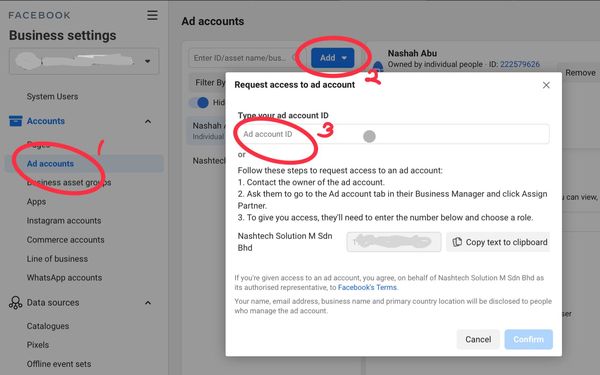The height and width of the screenshot is (375, 600).
Task: Select the Nashtech ad account row
Action: [209, 161]
